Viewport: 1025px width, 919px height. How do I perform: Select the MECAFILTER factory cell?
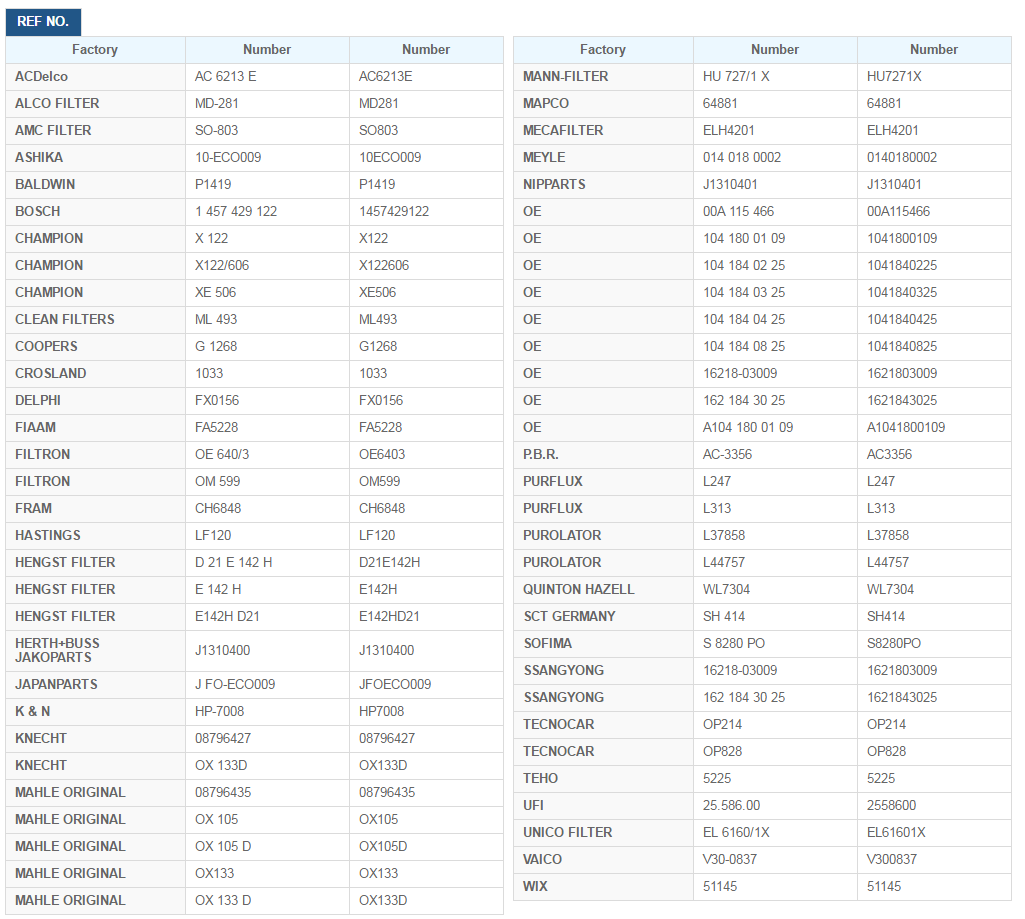603,131
